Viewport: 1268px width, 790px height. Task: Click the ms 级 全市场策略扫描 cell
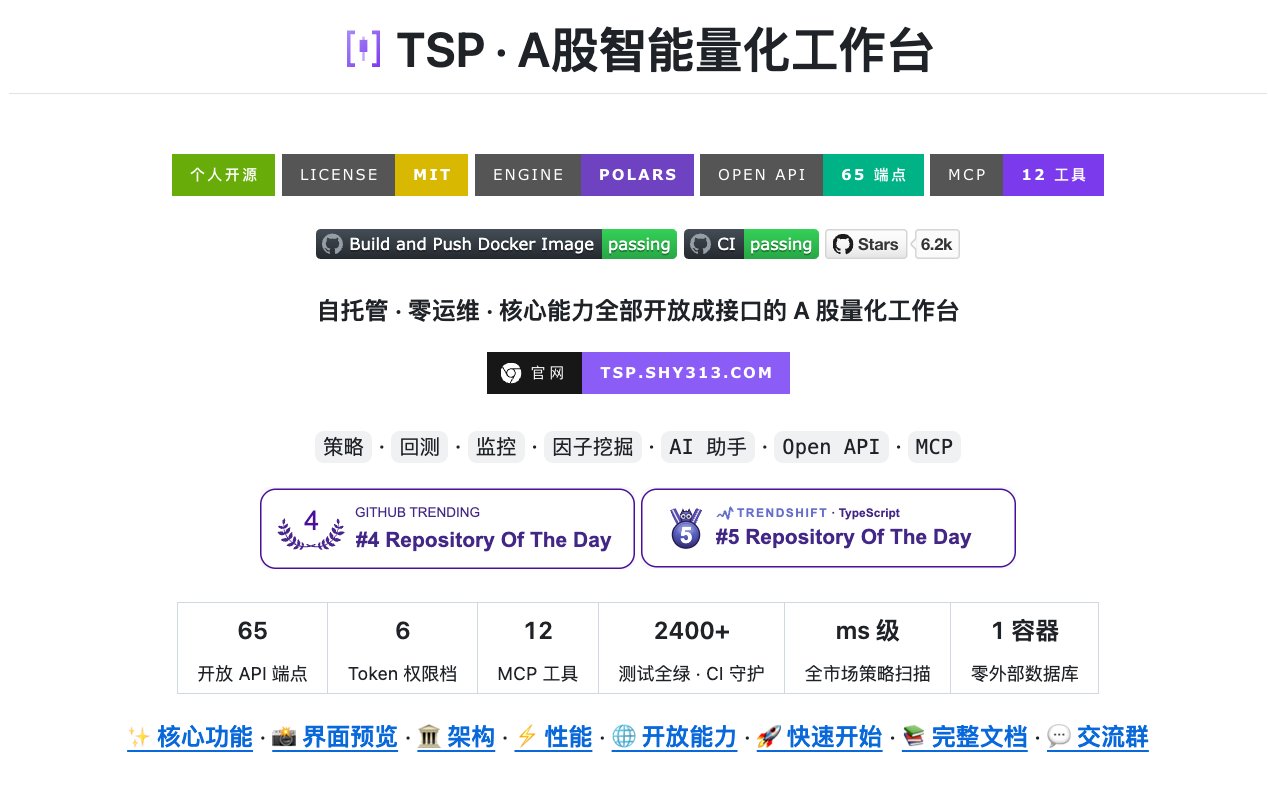[x=868, y=648]
